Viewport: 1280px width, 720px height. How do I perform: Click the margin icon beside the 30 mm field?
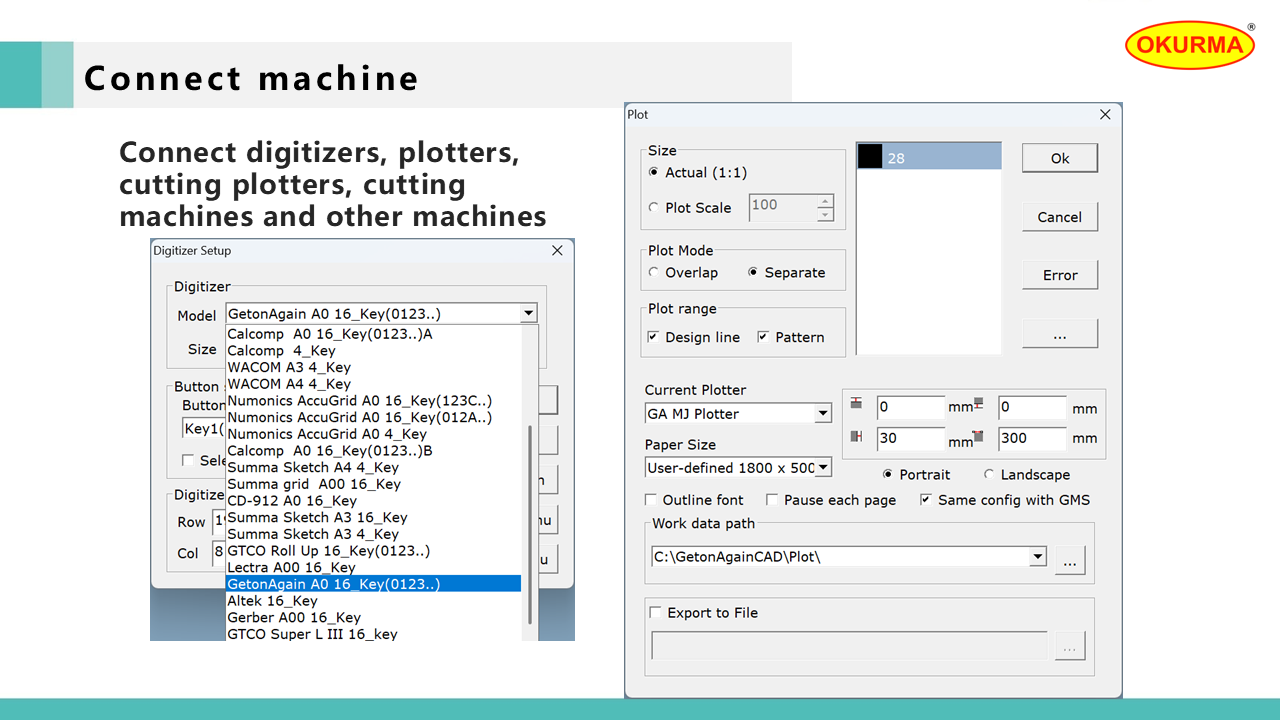pyautogui.click(x=856, y=437)
